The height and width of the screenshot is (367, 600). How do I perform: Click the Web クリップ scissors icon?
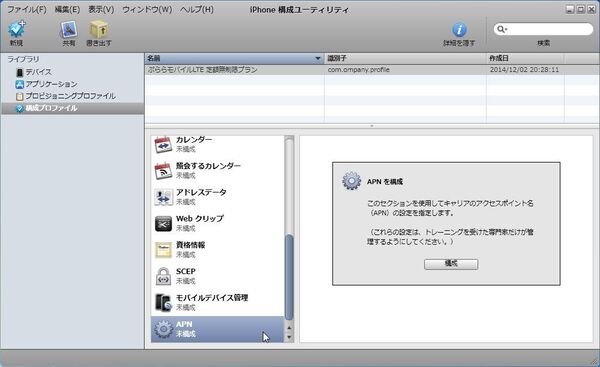click(163, 223)
